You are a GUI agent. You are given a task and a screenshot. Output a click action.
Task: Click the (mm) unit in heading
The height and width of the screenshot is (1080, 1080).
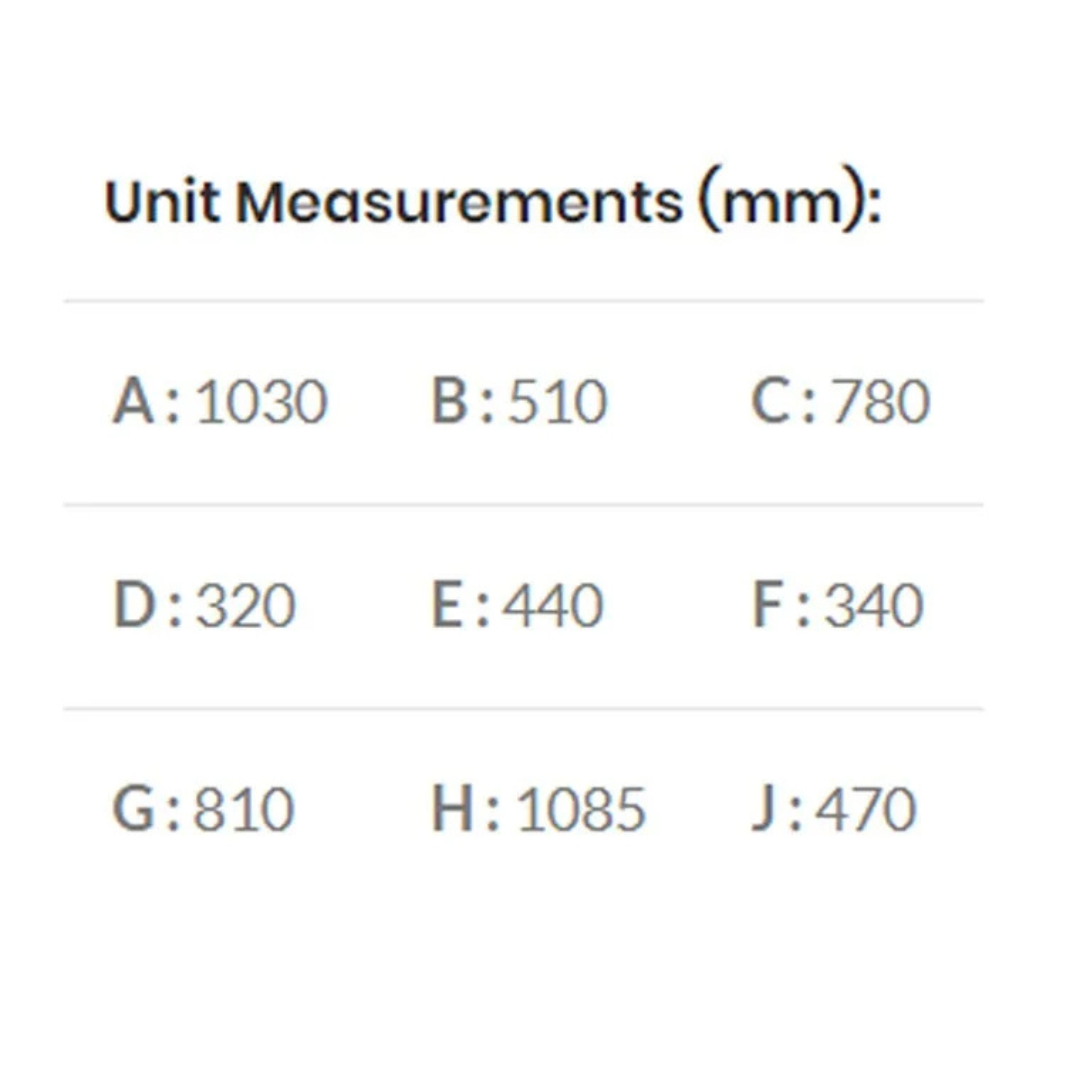tap(788, 202)
